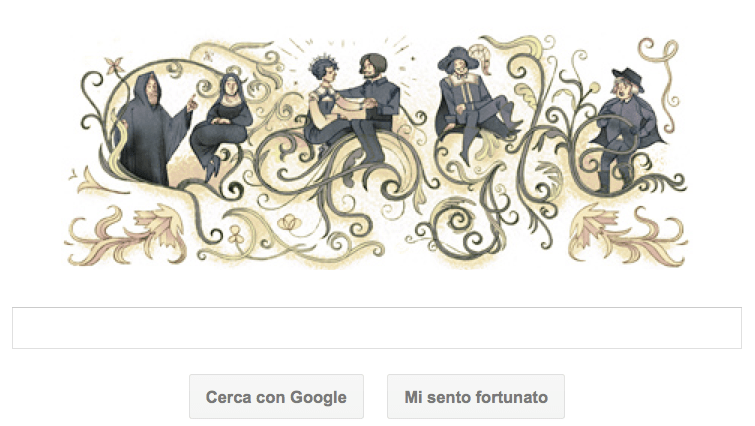Click the caped man in black hat
This screenshot has width=755, height=426.
[626, 130]
